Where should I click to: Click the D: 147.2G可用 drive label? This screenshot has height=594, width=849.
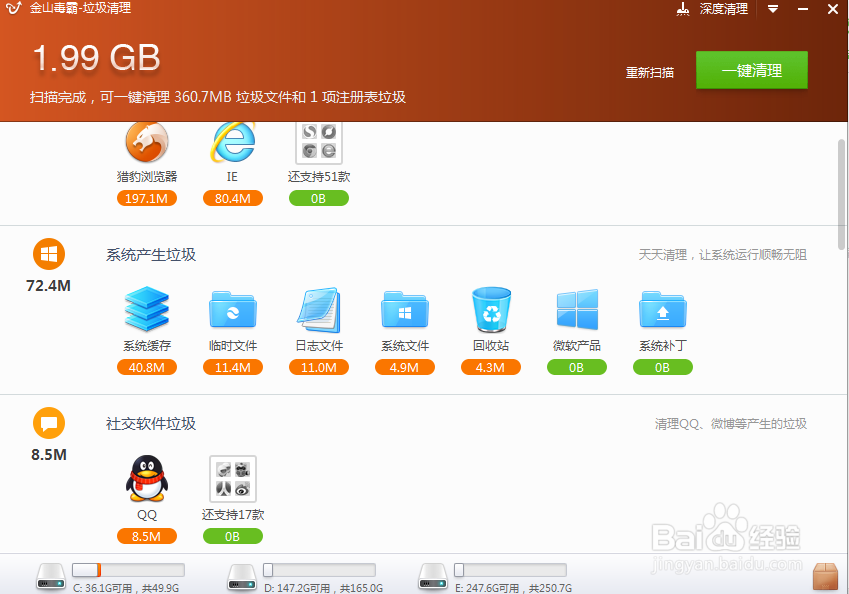(x=324, y=588)
